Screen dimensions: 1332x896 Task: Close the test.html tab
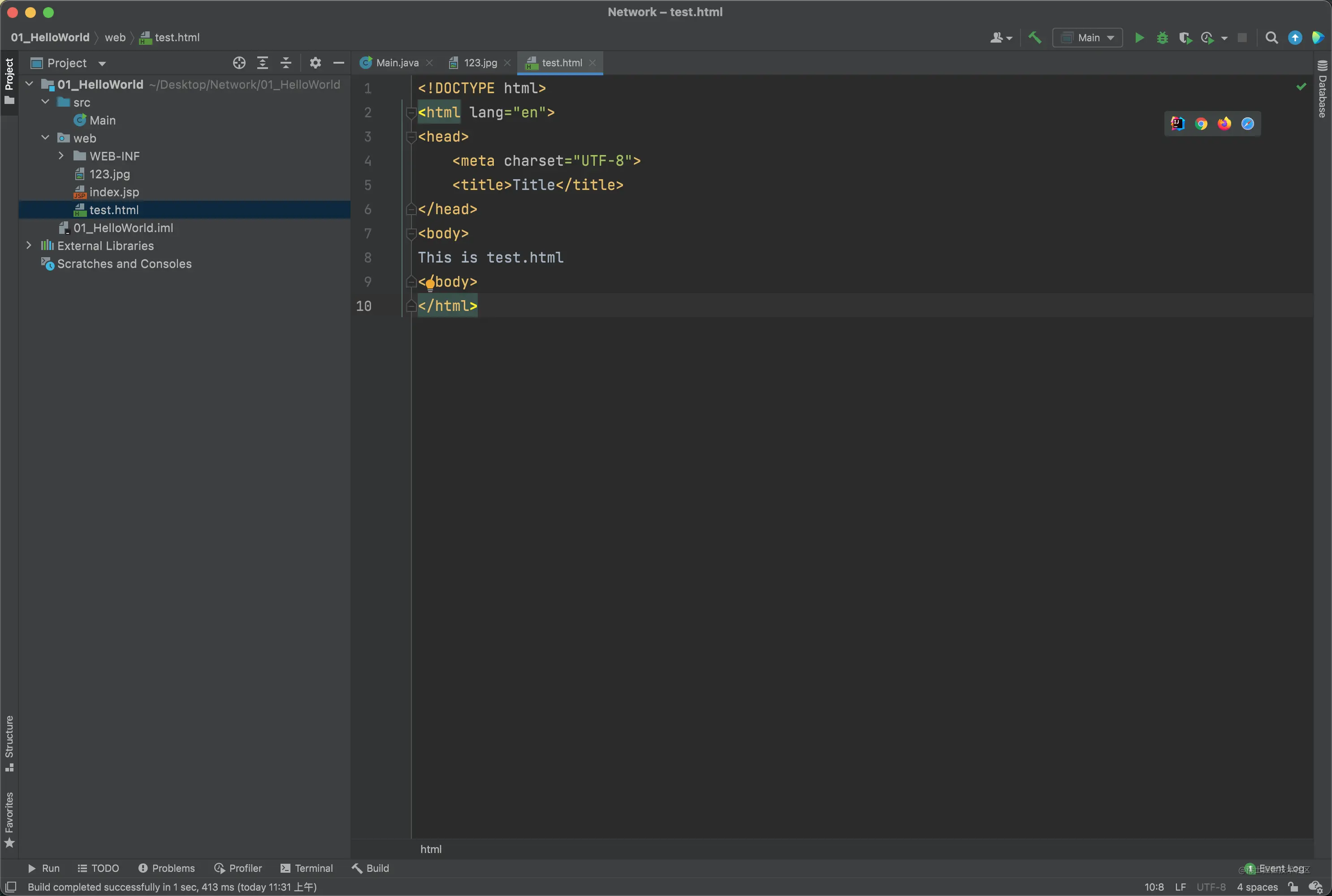tap(592, 63)
